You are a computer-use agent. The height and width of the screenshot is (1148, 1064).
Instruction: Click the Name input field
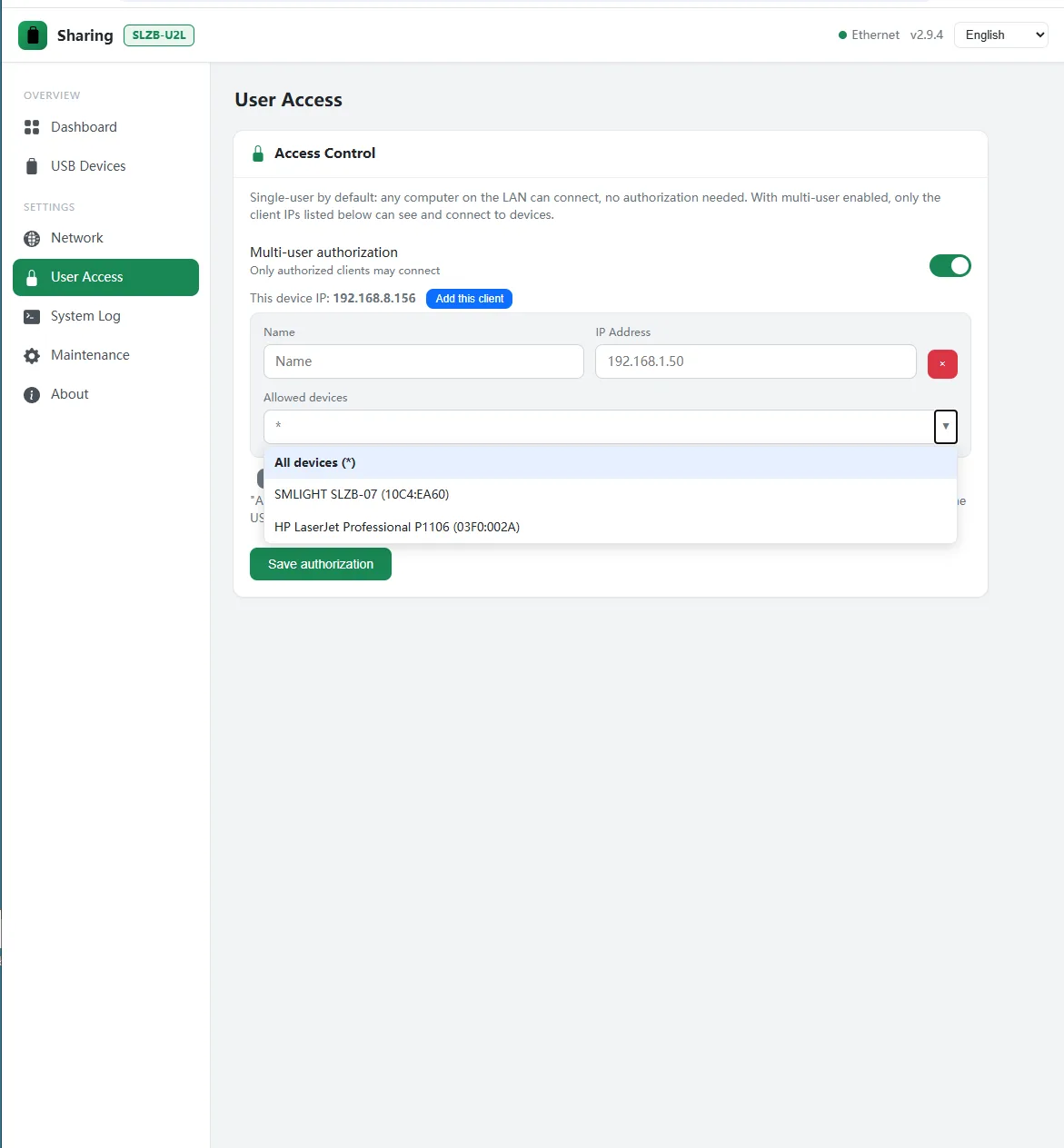point(423,361)
